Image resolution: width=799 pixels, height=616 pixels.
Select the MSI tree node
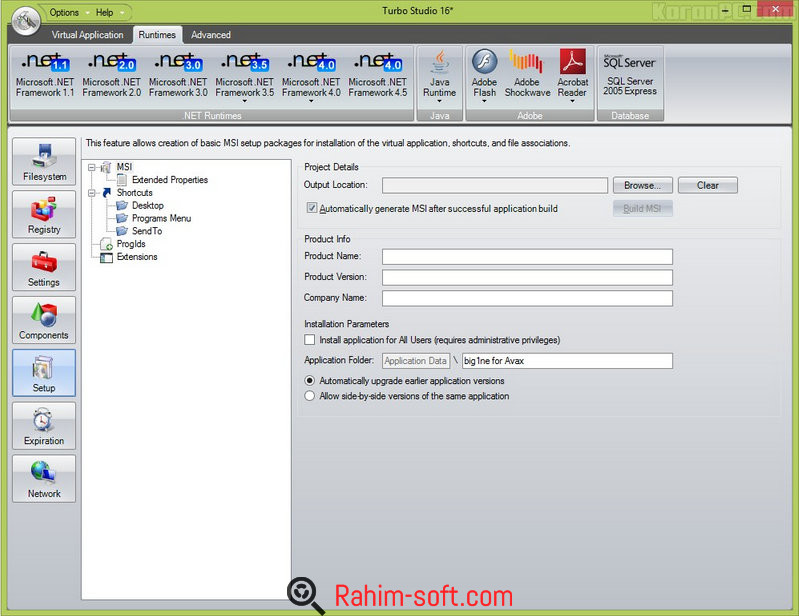point(124,167)
